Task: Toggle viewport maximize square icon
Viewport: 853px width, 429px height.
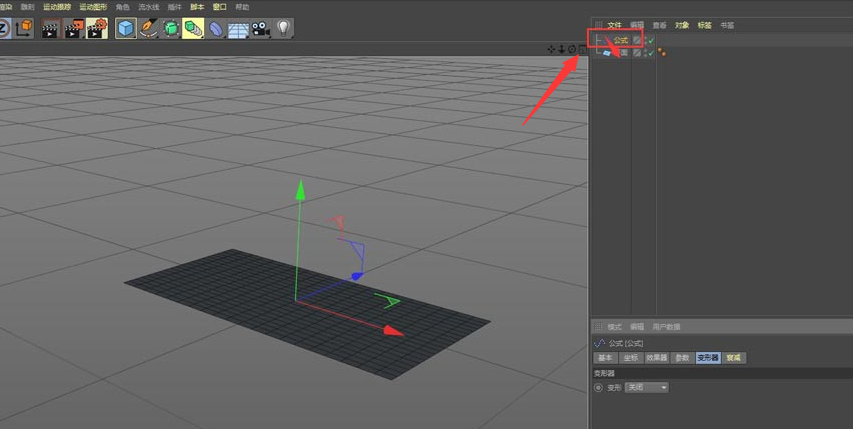Action: point(582,49)
